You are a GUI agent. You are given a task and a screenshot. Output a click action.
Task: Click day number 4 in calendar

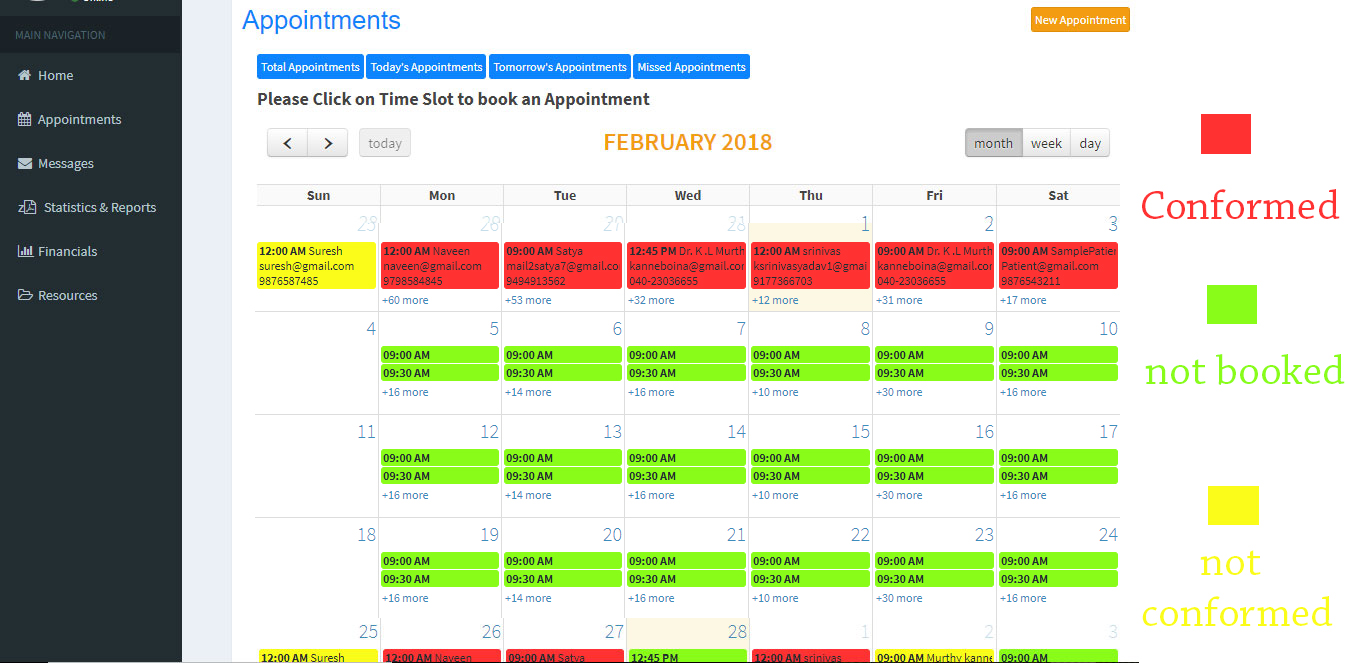pyautogui.click(x=371, y=329)
